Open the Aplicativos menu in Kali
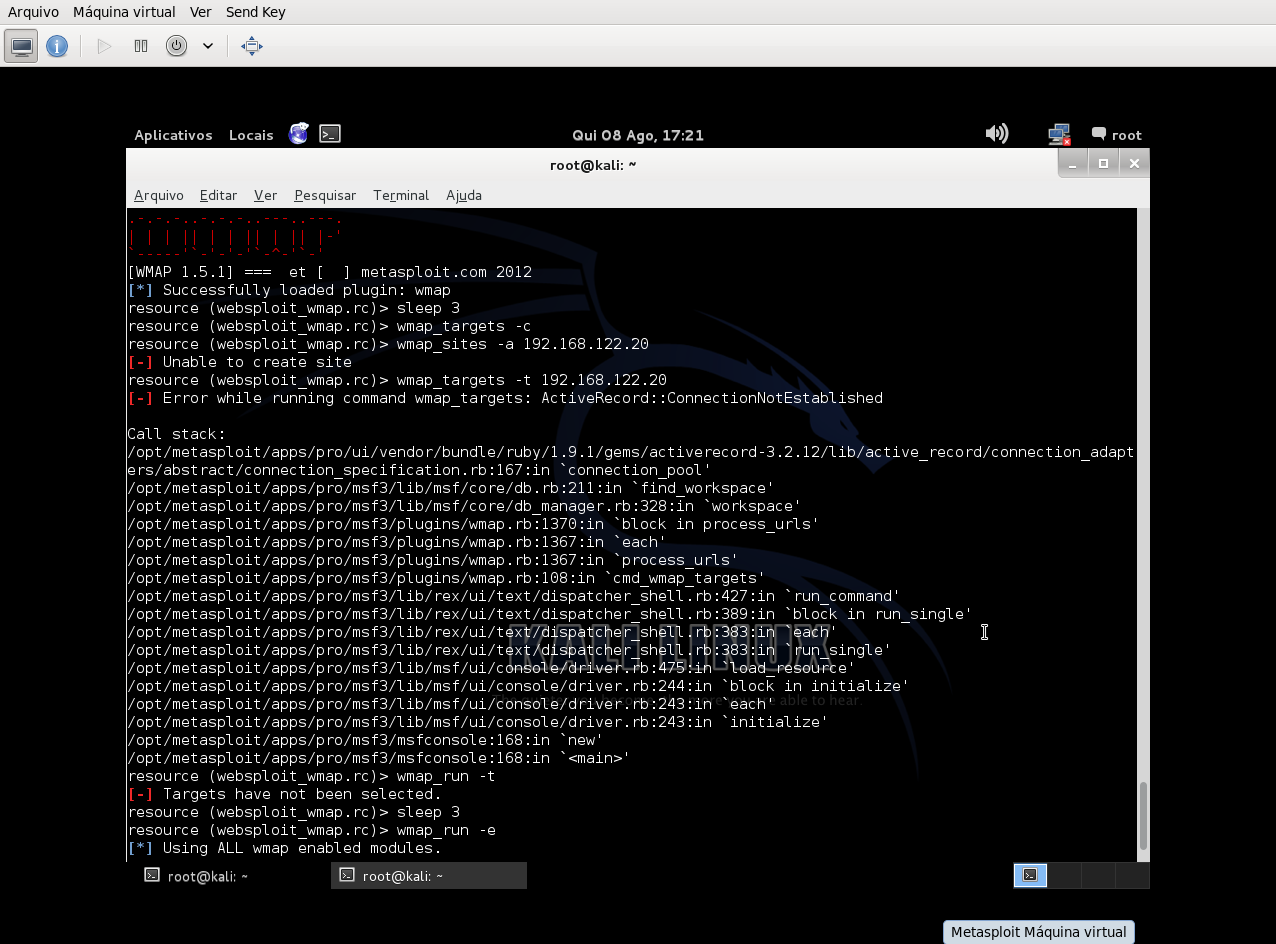This screenshot has width=1276, height=944. point(173,135)
